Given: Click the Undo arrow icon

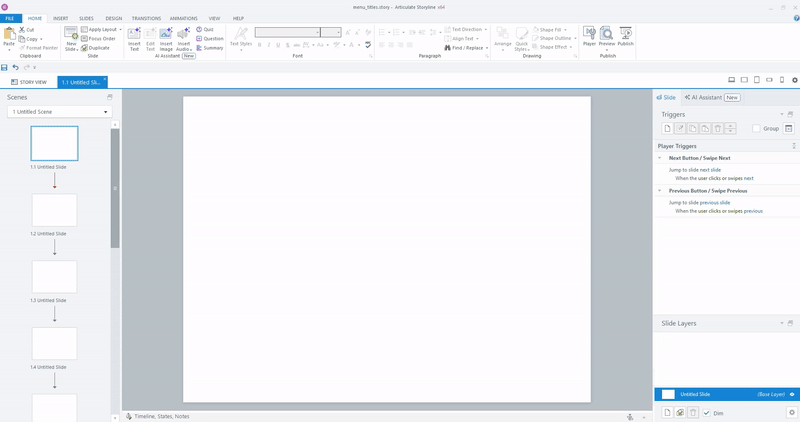Looking at the screenshot, I should point(15,67).
